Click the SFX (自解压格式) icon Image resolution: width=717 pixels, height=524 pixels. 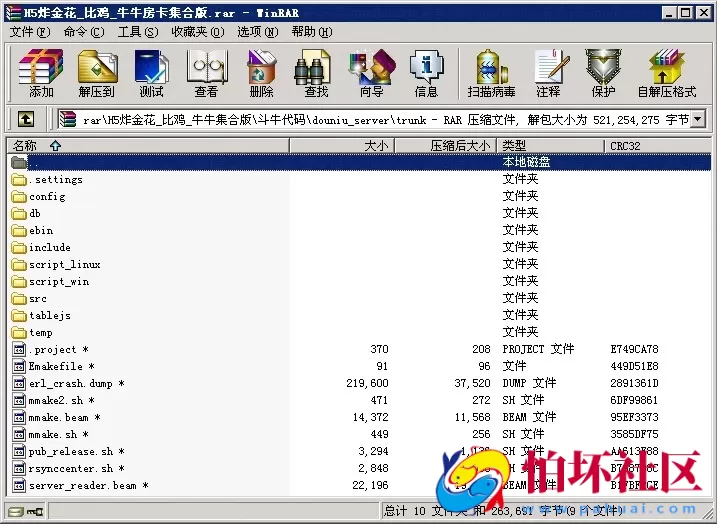click(667, 73)
